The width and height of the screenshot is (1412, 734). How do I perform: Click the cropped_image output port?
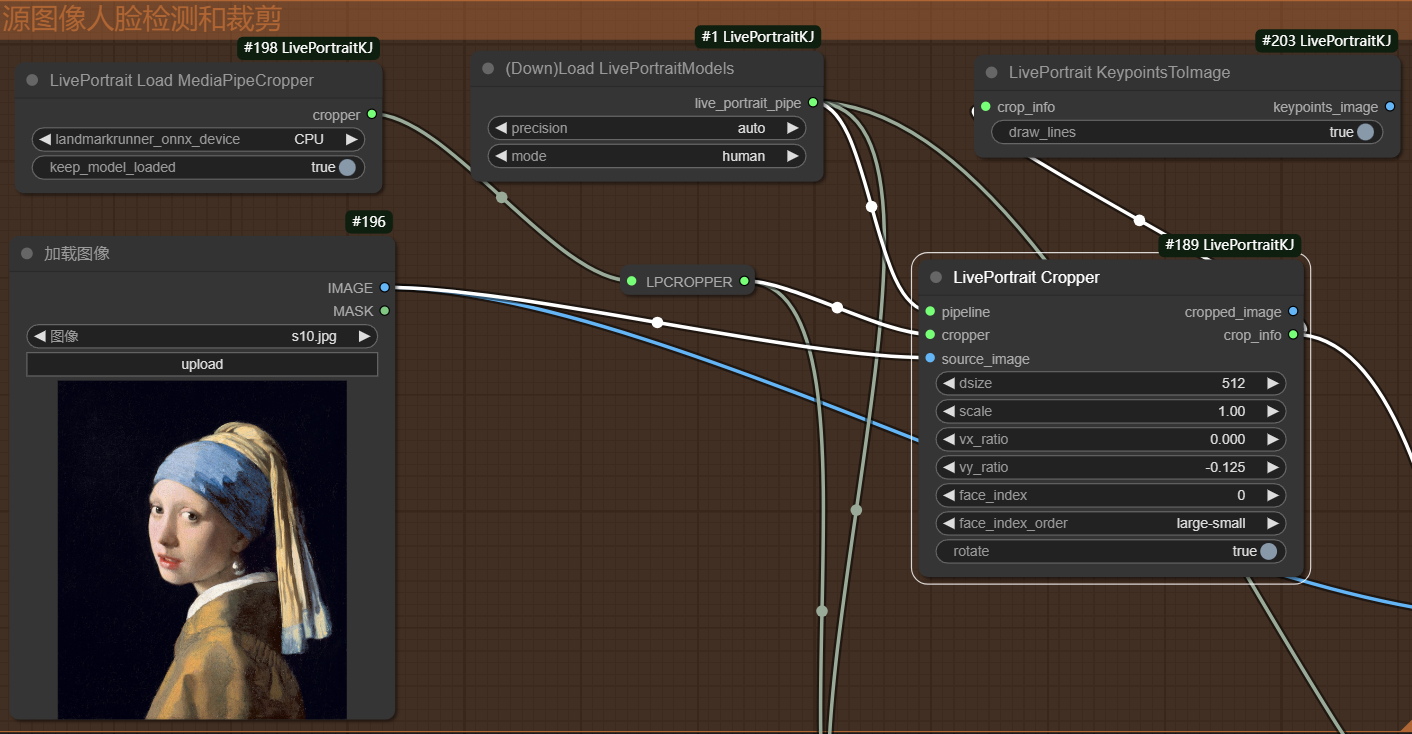(x=1293, y=312)
